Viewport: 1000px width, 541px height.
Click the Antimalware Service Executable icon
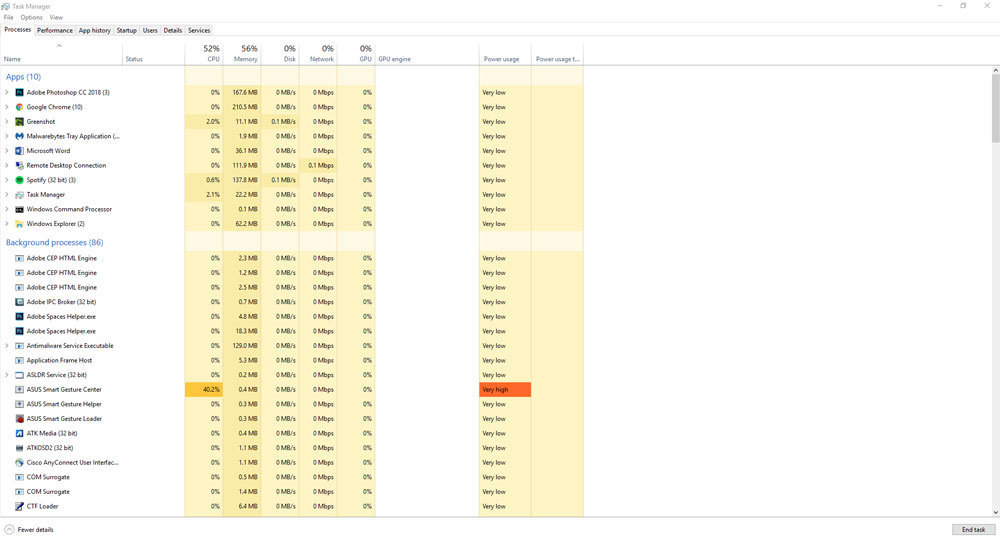tap(19, 346)
